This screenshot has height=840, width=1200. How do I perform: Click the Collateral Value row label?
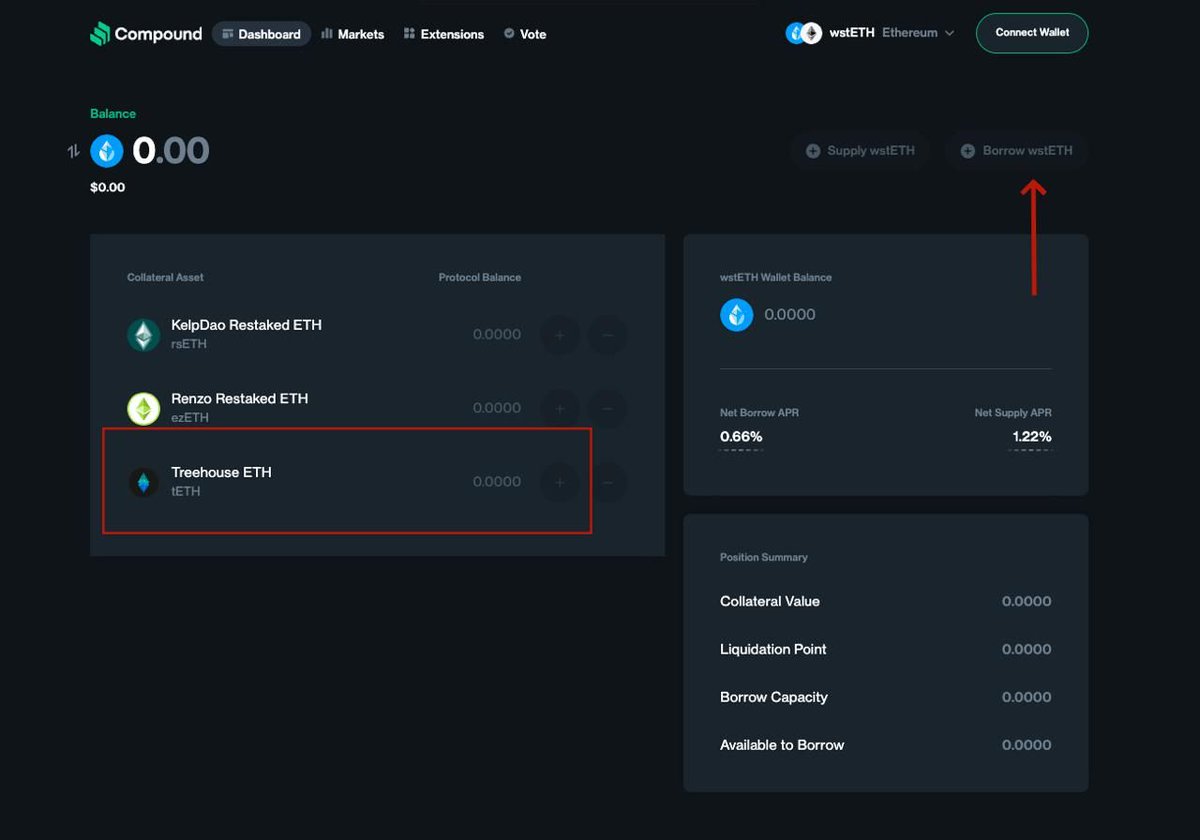[x=770, y=601]
